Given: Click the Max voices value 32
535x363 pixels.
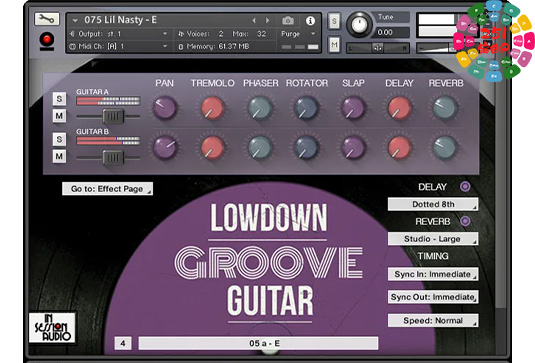Looking at the screenshot, I should tap(261, 34).
